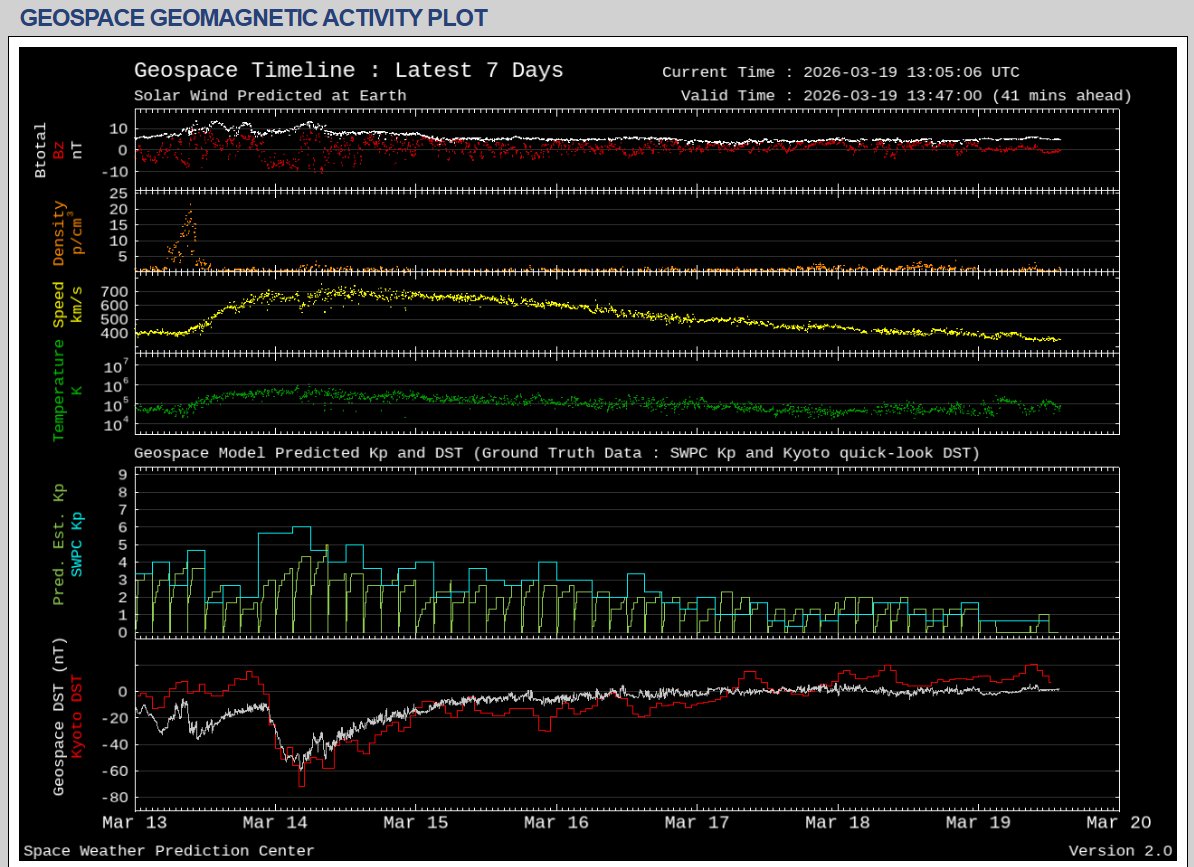Select the cyan SWPC Kp legend label
This screenshot has height=867, width=1194.
click(77, 544)
